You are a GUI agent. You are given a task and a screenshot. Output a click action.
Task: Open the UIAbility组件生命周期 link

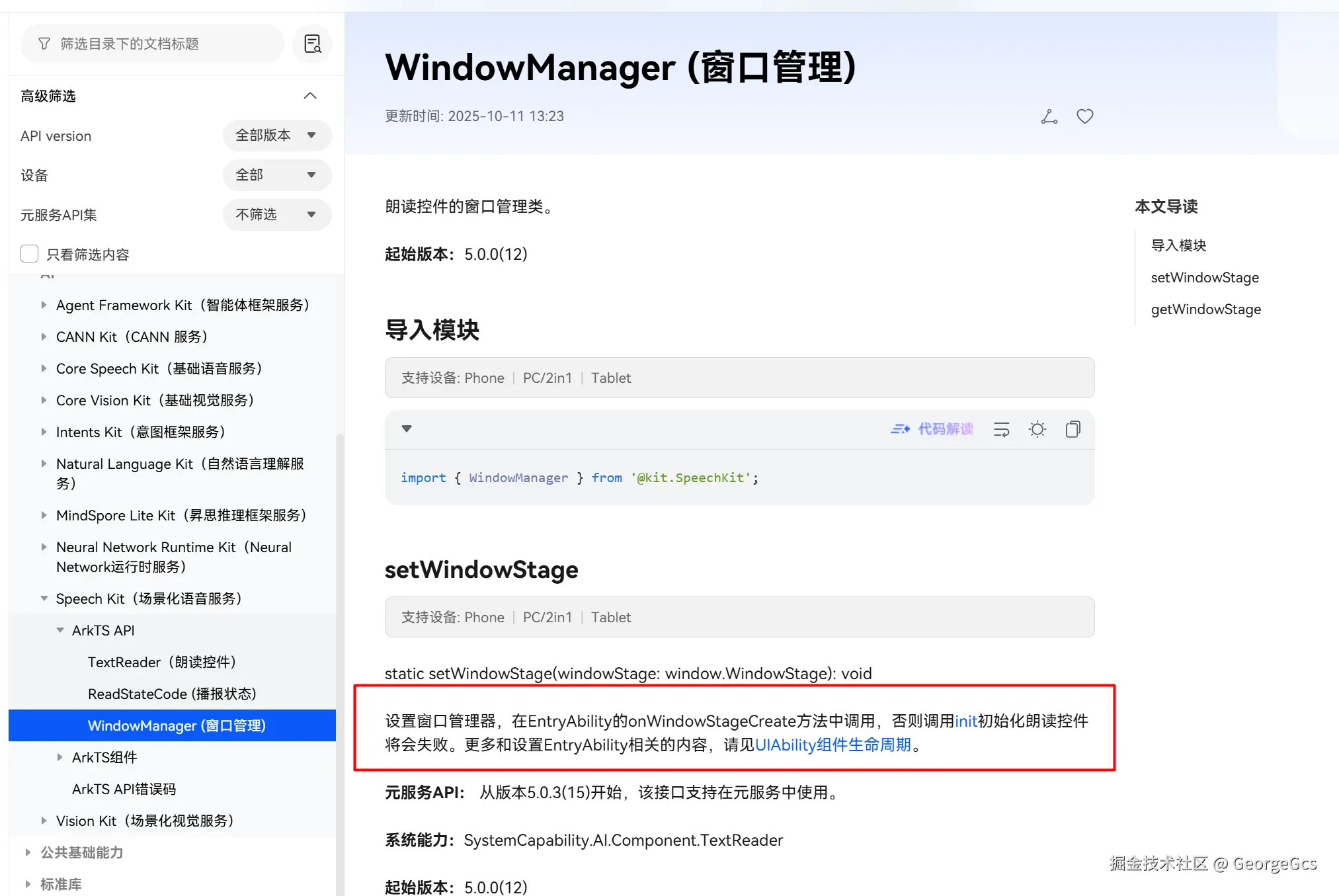click(833, 745)
